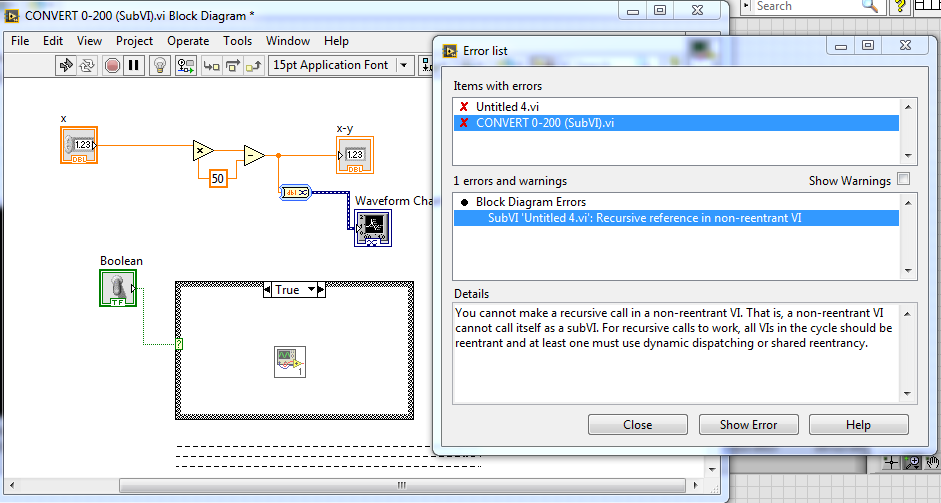Select the Recursive reference error line
The width and height of the screenshot is (941, 503).
676,218
